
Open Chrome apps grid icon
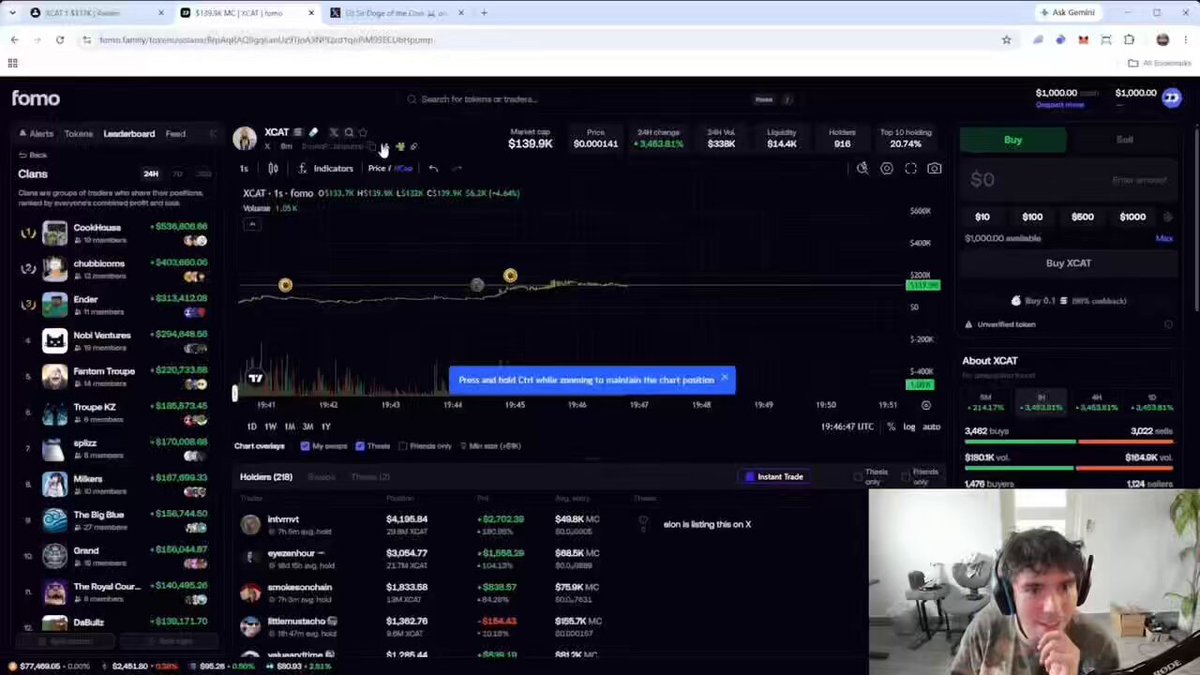[12, 63]
